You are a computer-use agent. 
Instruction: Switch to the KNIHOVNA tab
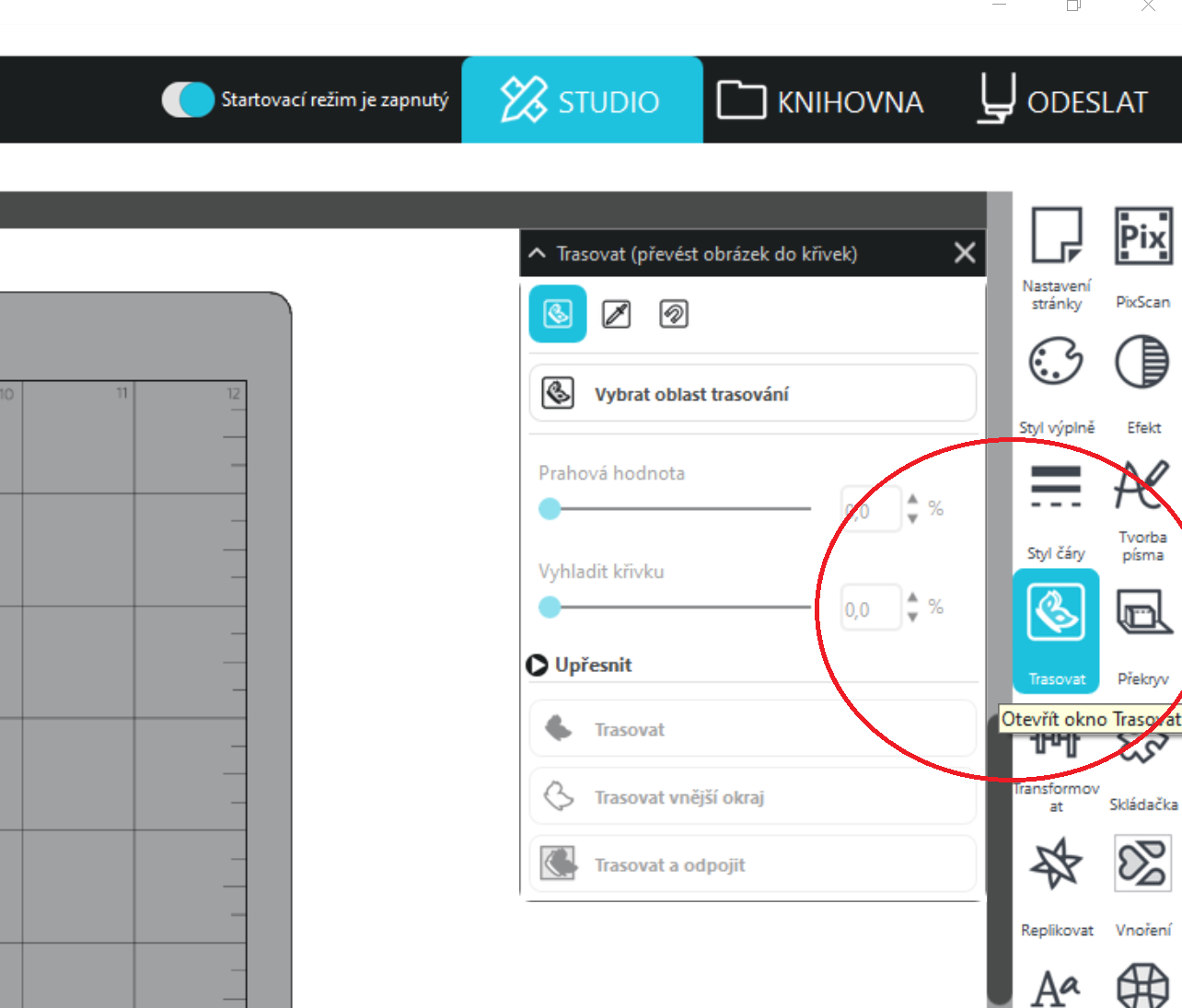pos(821,100)
